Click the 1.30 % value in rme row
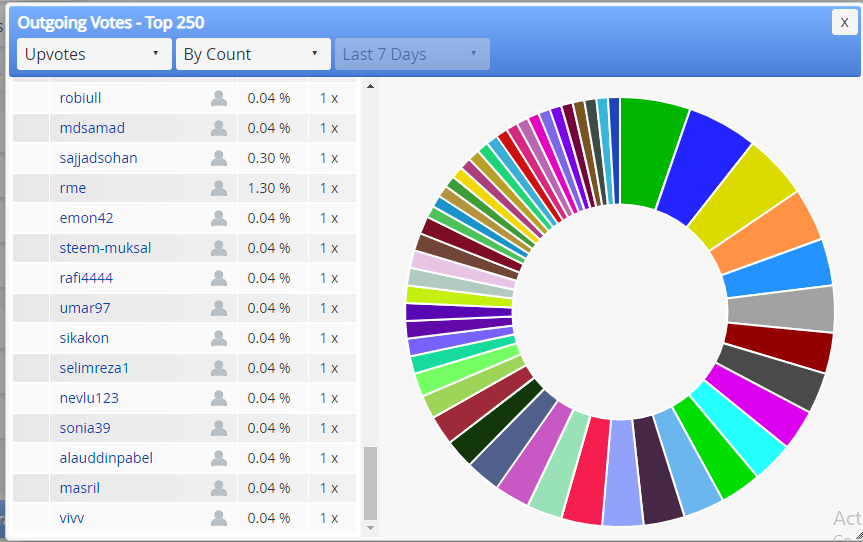 pos(269,188)
